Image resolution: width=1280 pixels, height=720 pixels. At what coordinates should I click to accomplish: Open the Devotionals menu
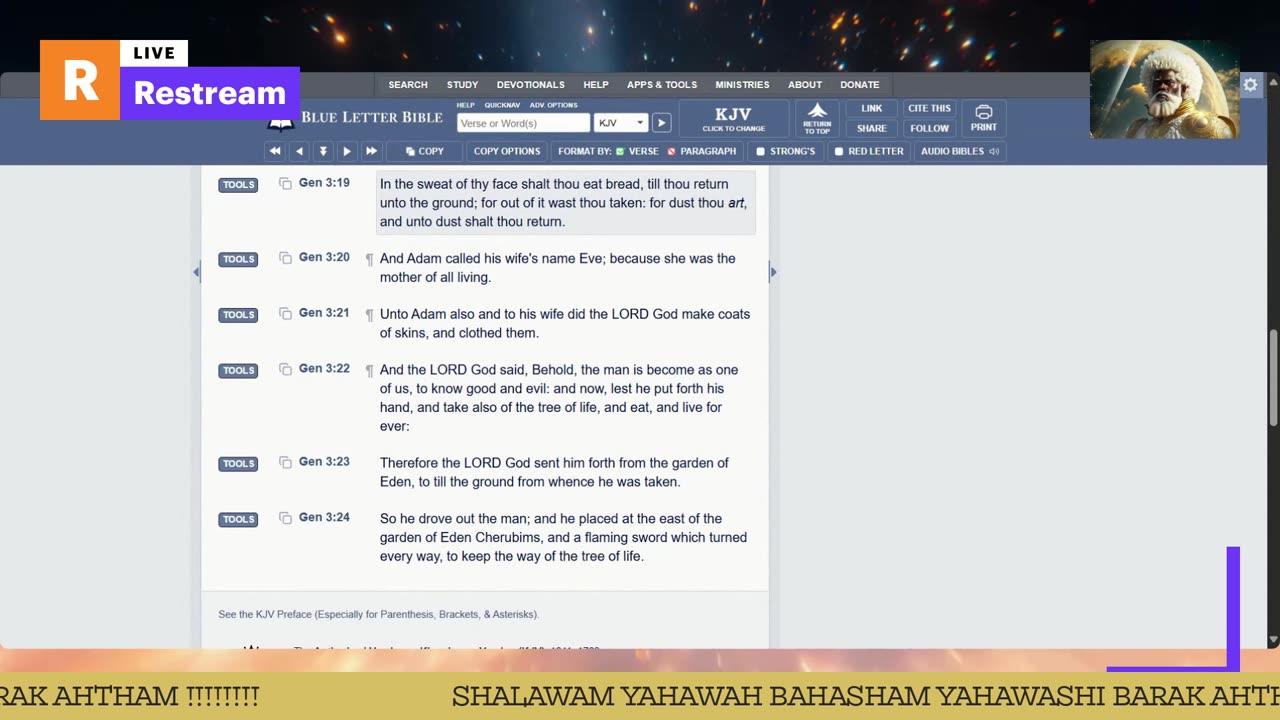[531, 85]
